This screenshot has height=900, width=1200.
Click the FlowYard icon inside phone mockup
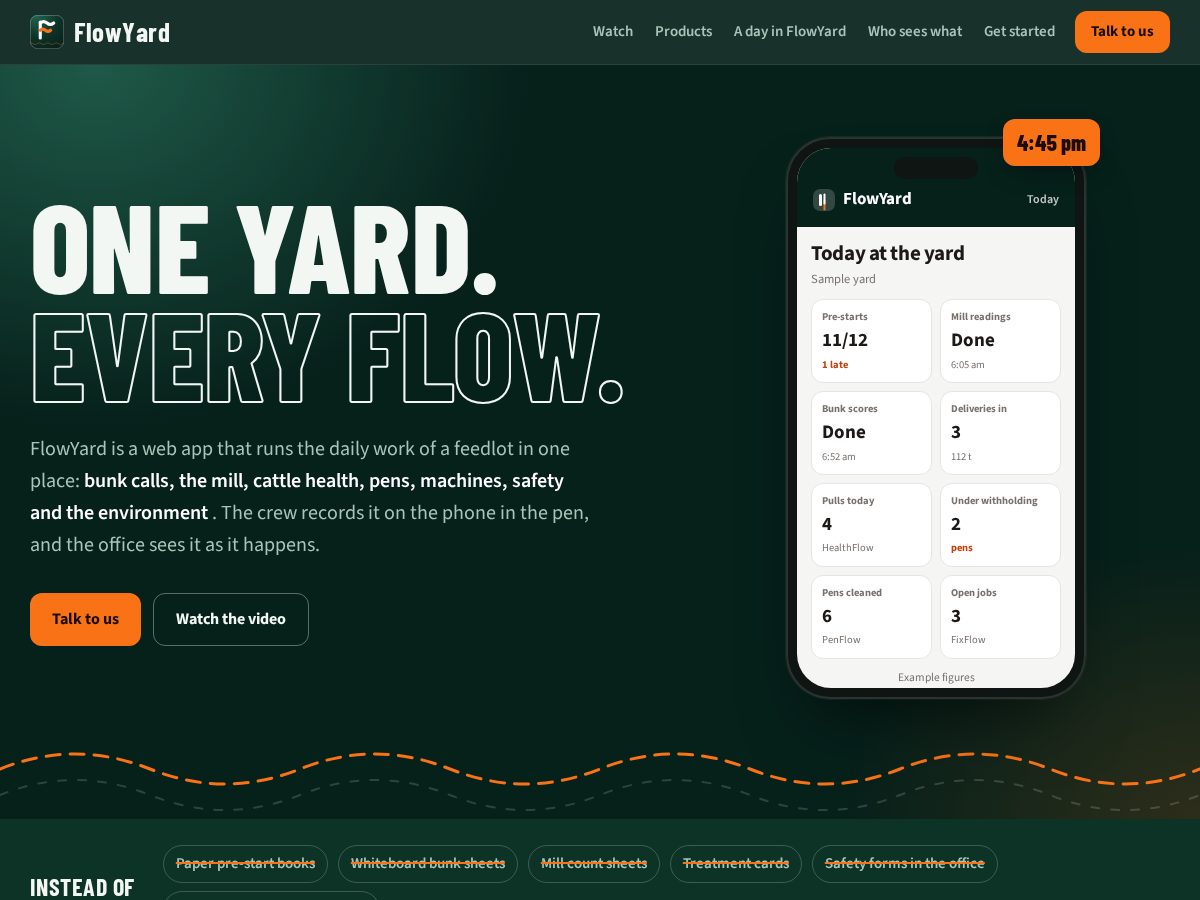point(824,200)
